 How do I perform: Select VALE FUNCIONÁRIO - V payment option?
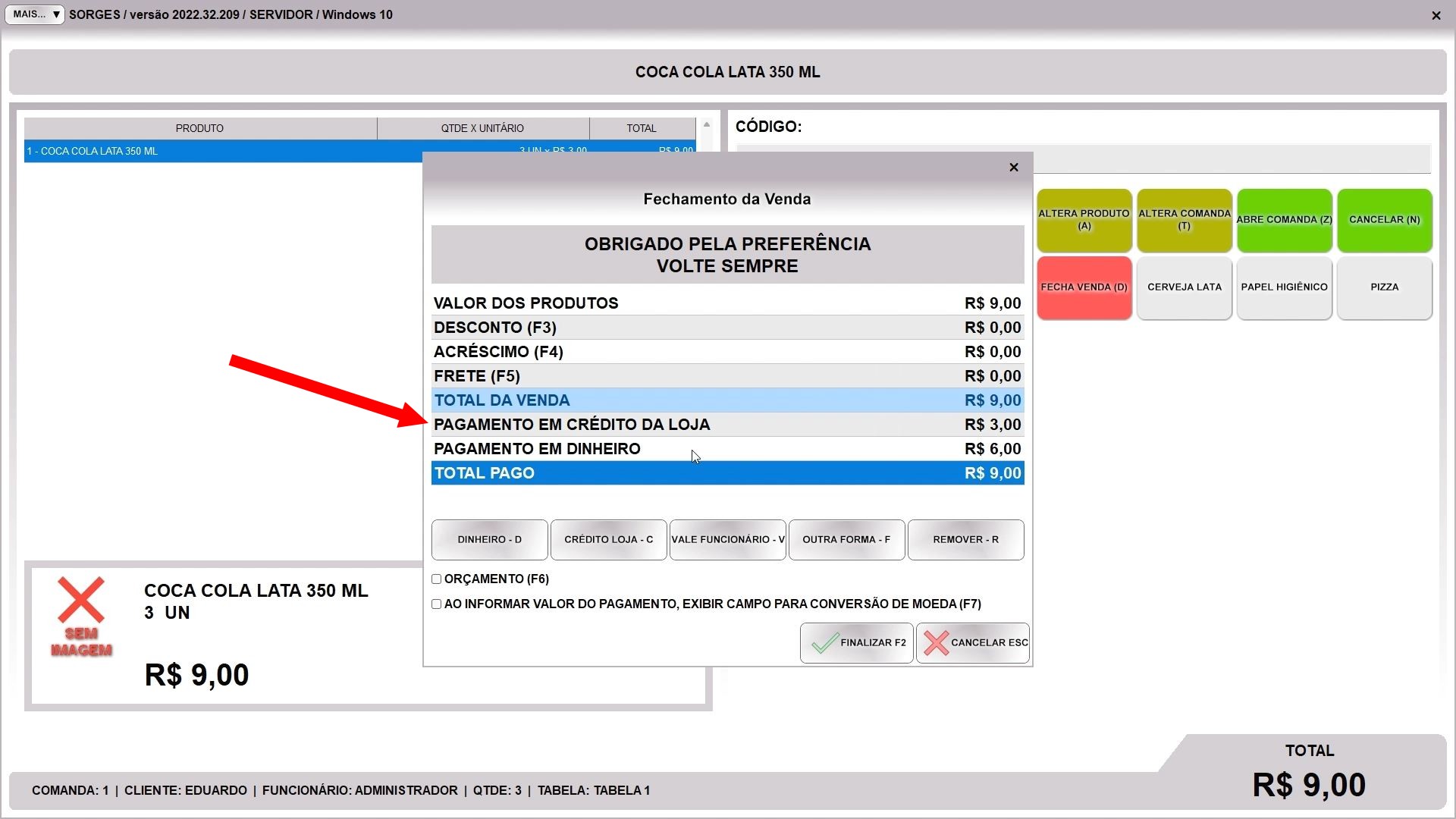(x=728, y=540)
